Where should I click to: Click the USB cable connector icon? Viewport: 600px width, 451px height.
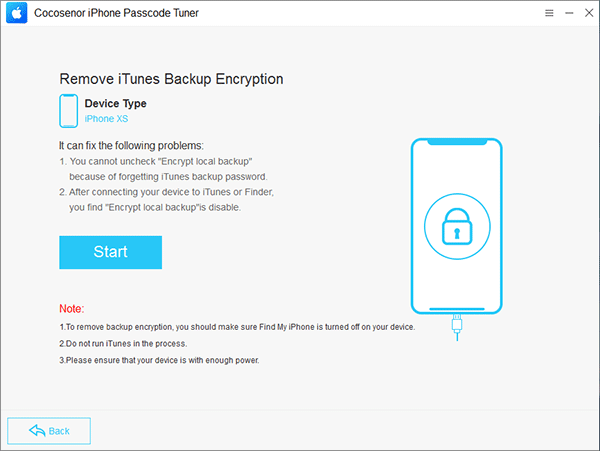(x=457, y=327)
